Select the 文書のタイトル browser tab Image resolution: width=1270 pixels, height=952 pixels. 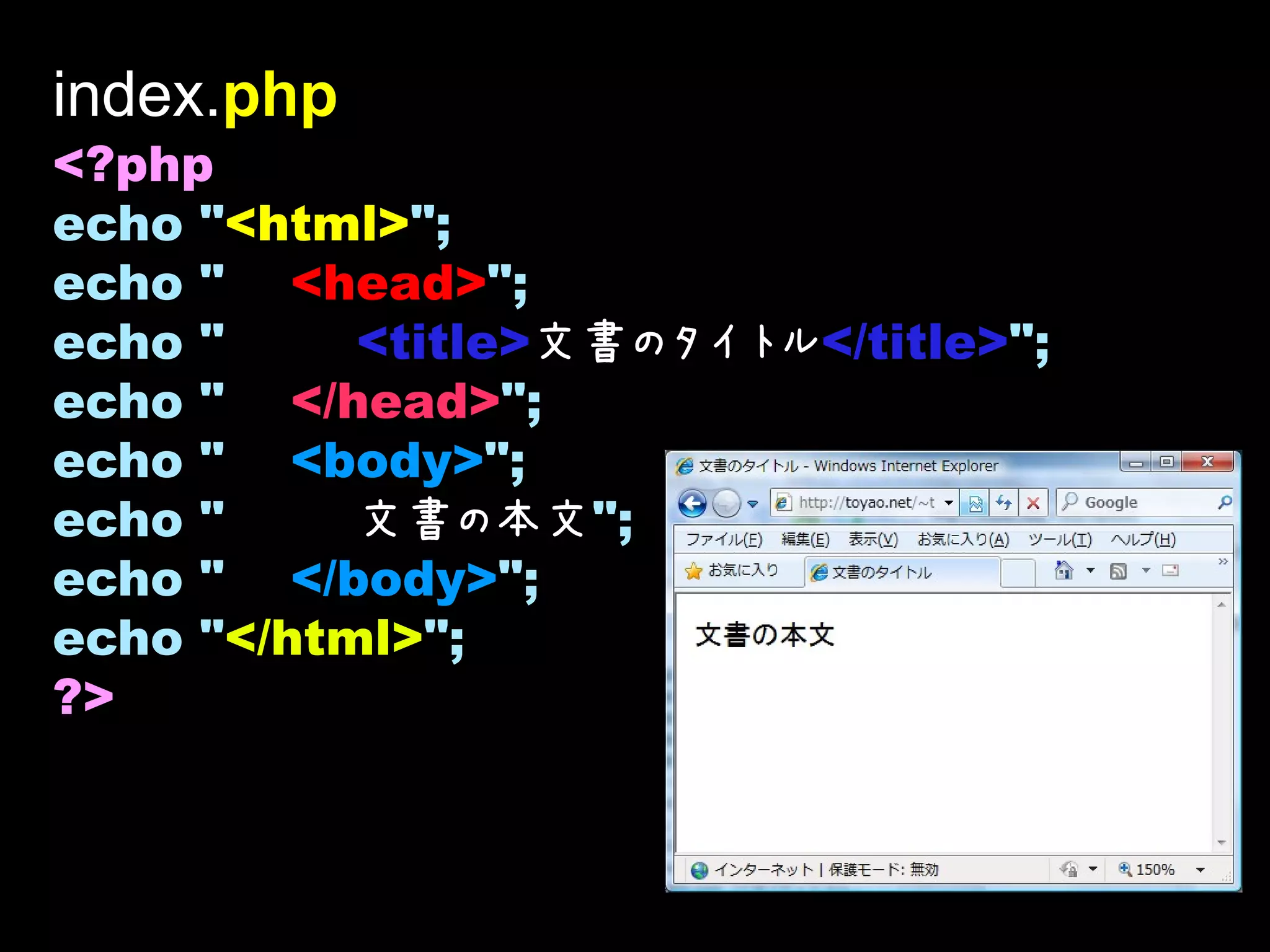902,571
